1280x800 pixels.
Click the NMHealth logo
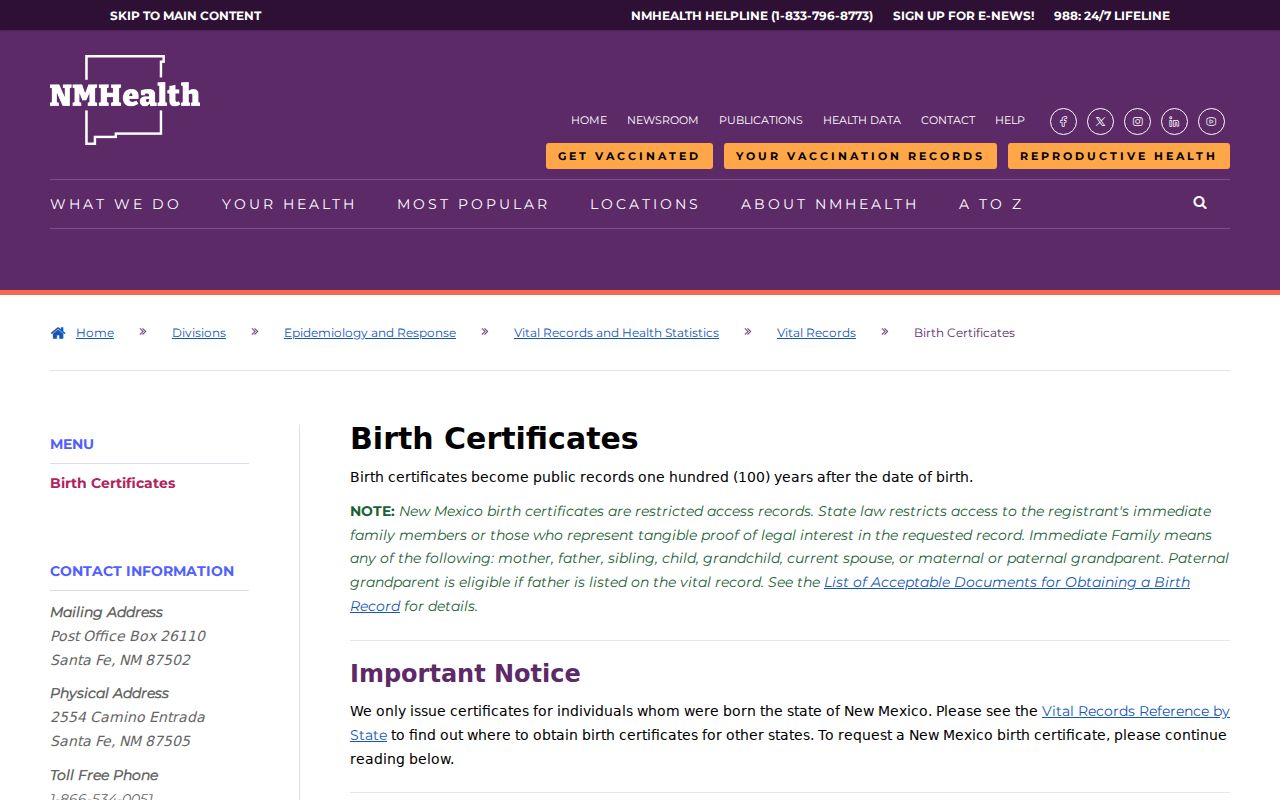125,99
